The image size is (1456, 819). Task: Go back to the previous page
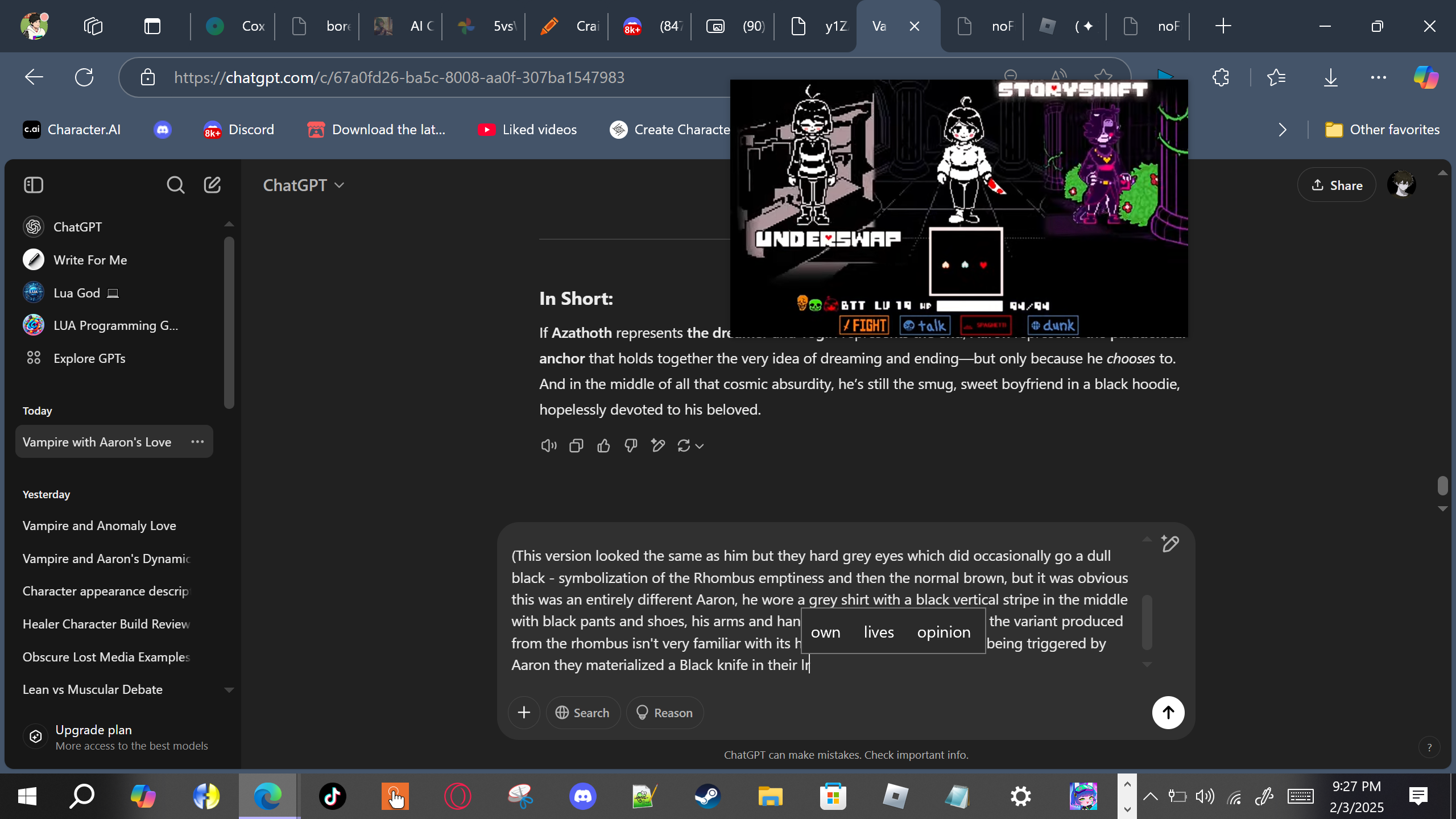34,77
